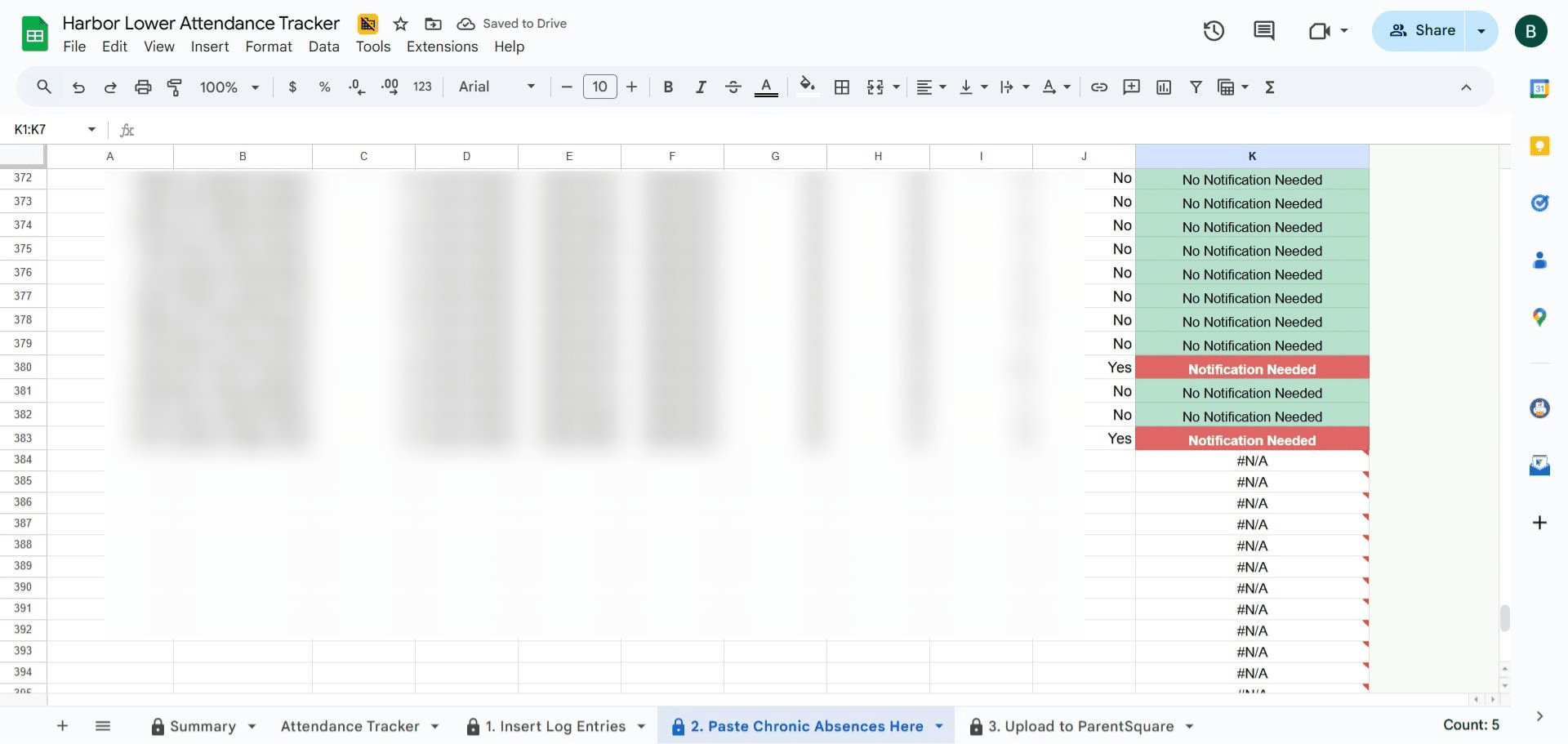Open all comments panel

1263,31
